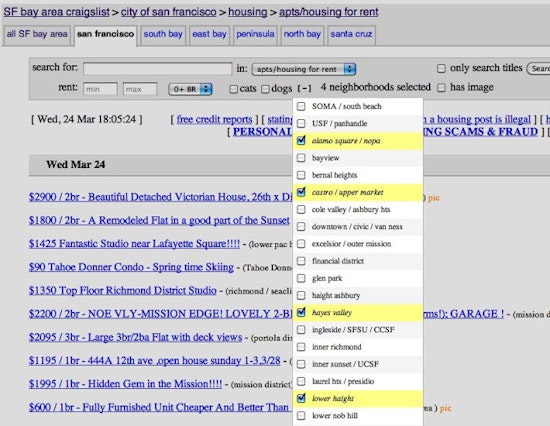Viewport: 550px width, 426px height.
Task: Open $2200 / 2br NOE VLY-MISSION EDGE listing
Action: (x=160, y=314)
